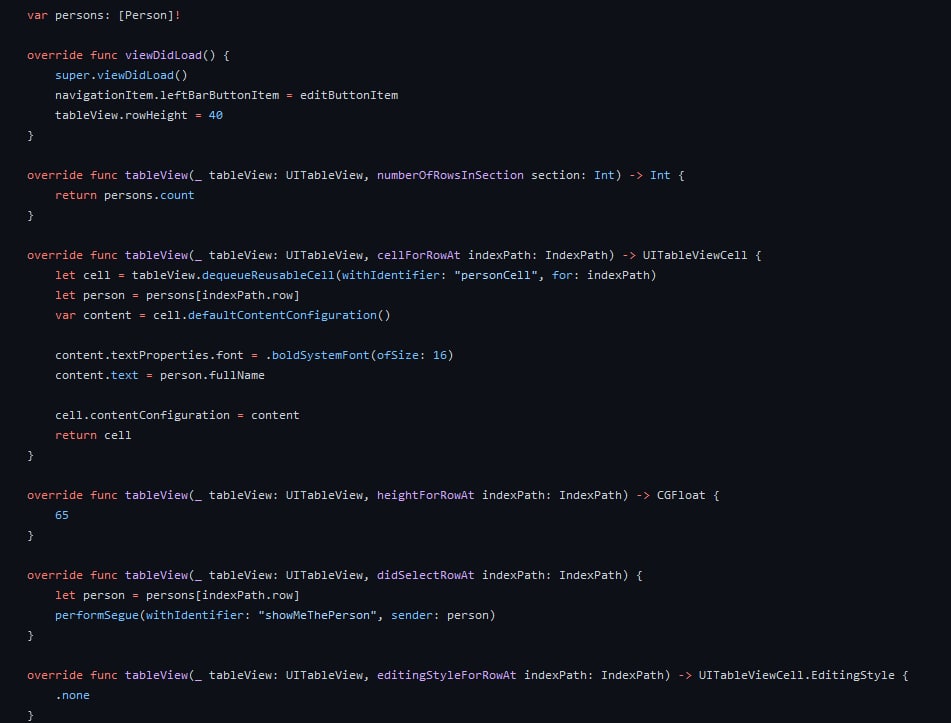Click 'editingStyleForRowAt' parameter label
This screenshot has width=951, height=723.
446,676
